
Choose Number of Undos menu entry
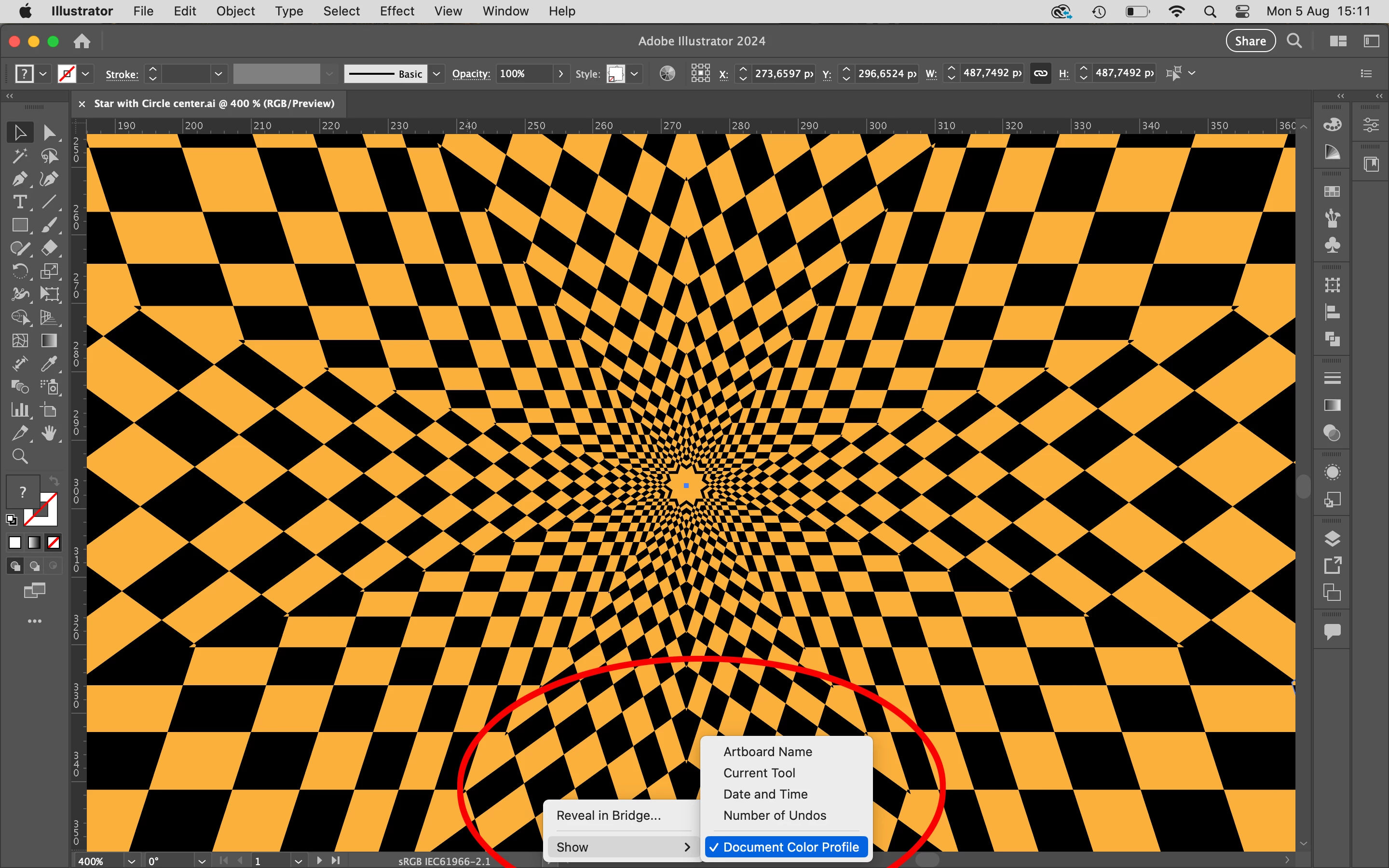pos(774,815)
